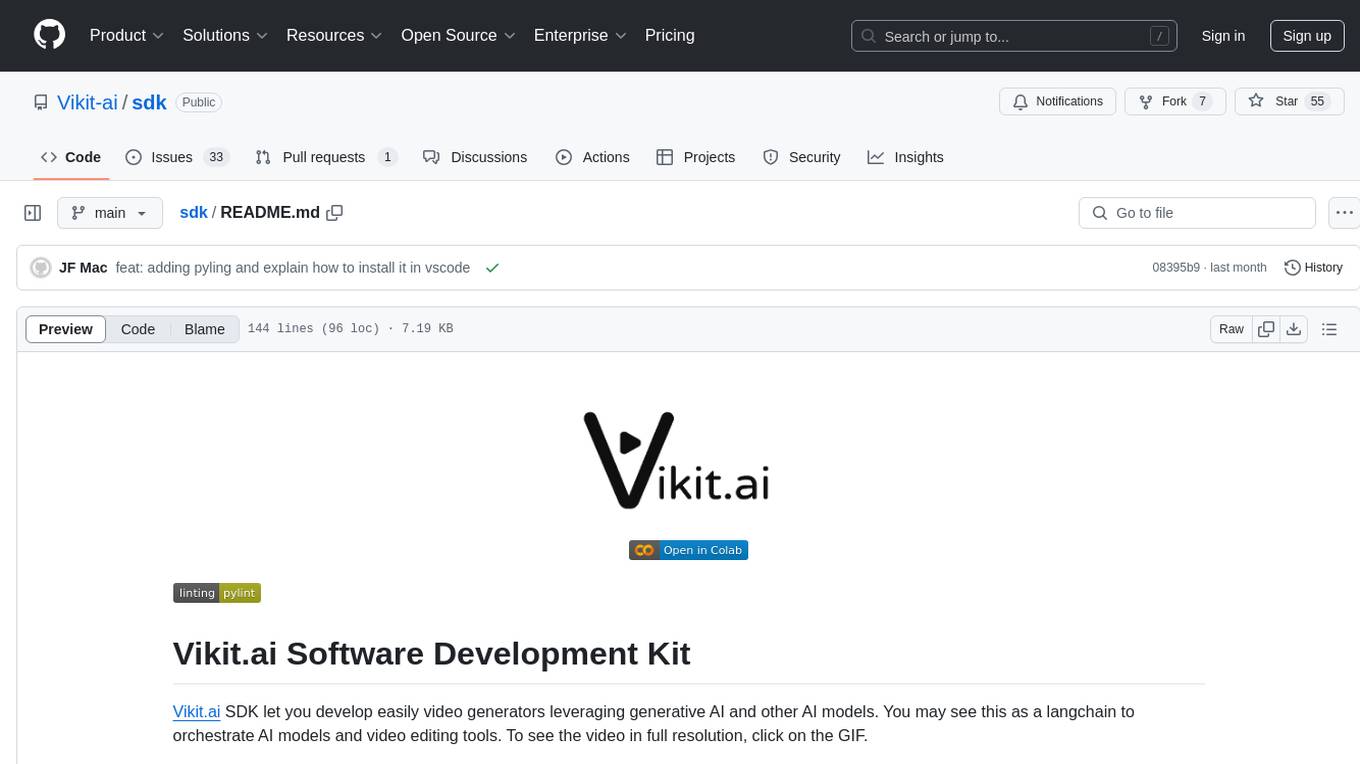This screenshot has height=764, width=1360.
Task: Click the Open in Colab badge
Action: pos(688,550)
